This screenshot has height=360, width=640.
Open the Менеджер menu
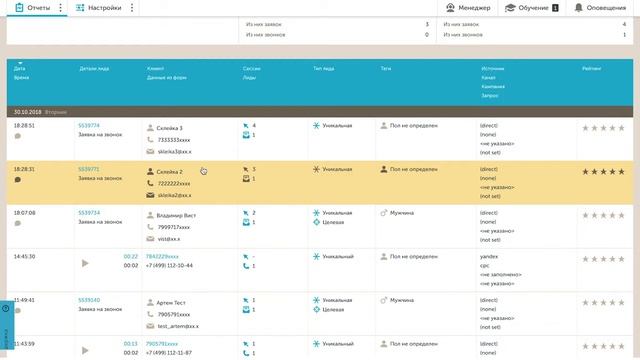468,8
